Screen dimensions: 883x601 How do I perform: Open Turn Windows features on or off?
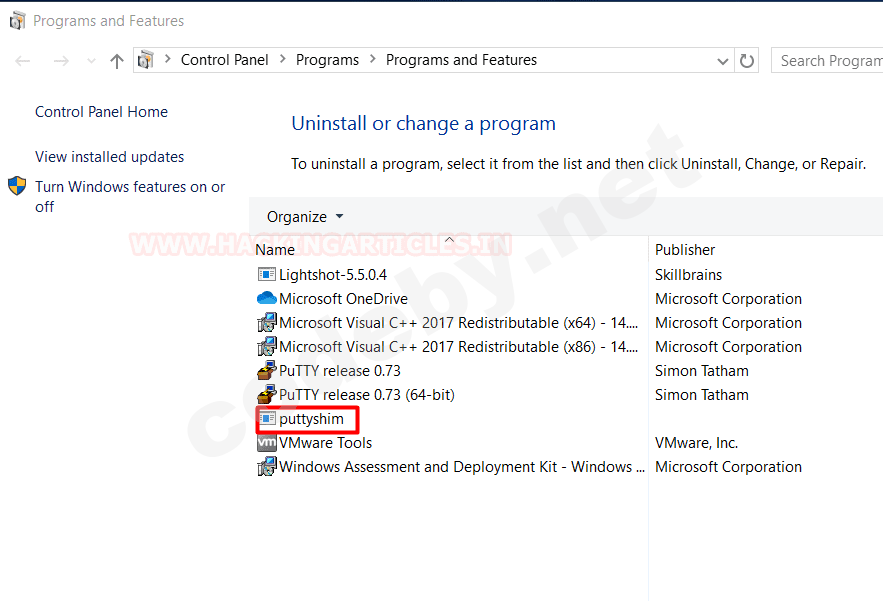click(x=130, y=197)
